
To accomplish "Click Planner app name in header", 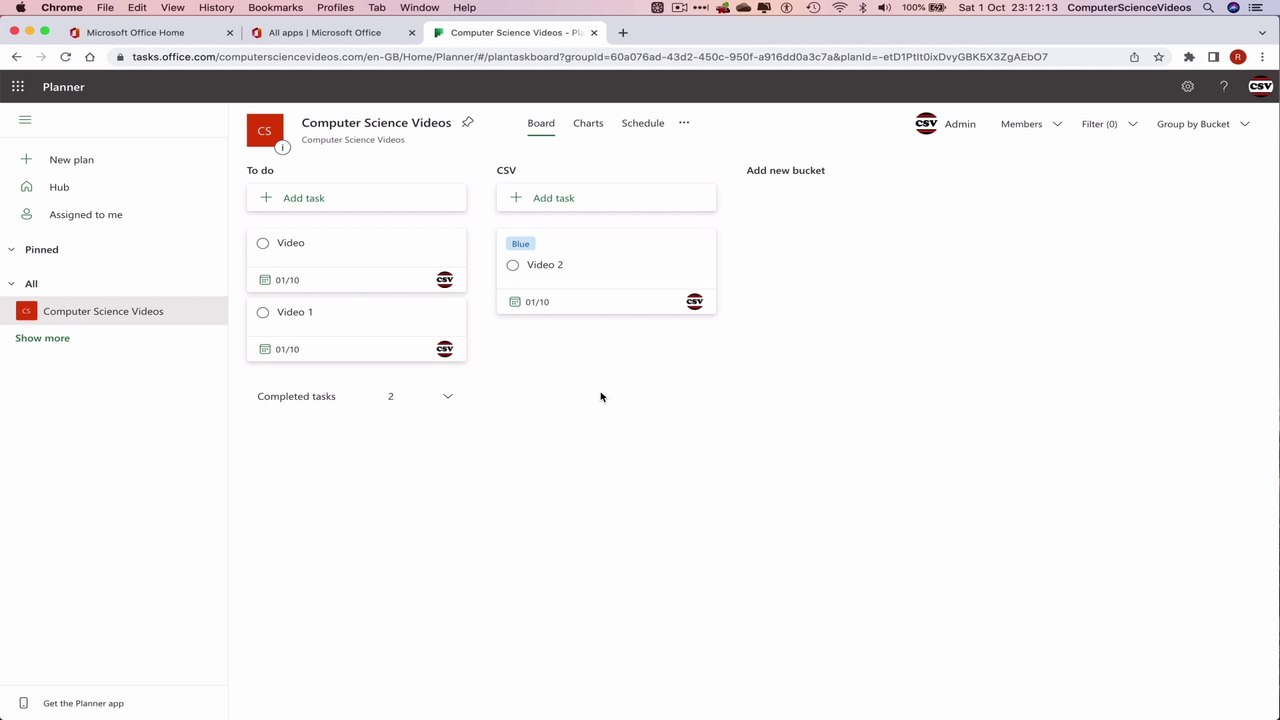I will pyautogui.click(x=63, y=87).
